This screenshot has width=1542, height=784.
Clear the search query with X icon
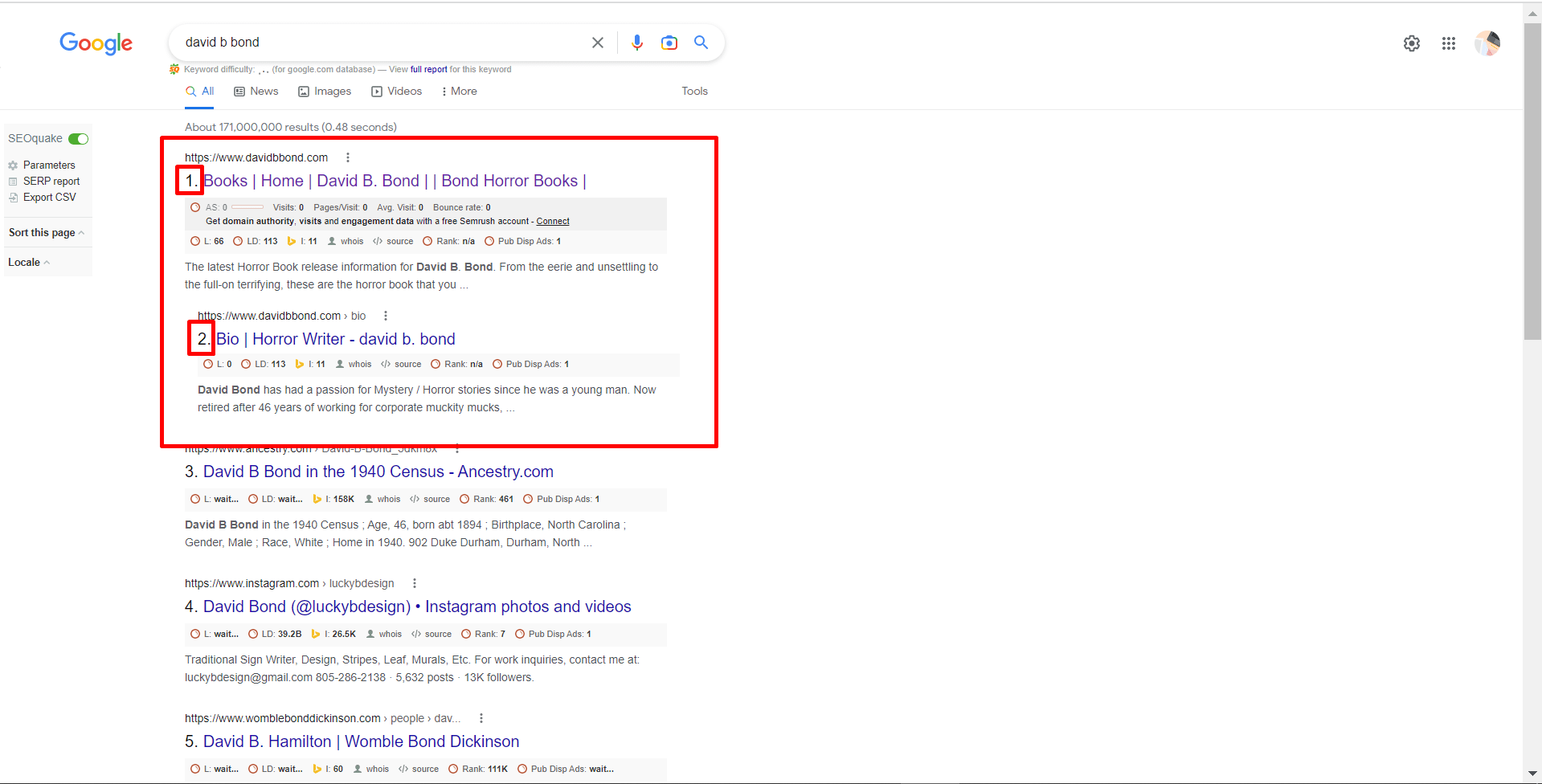click(598, 43)
